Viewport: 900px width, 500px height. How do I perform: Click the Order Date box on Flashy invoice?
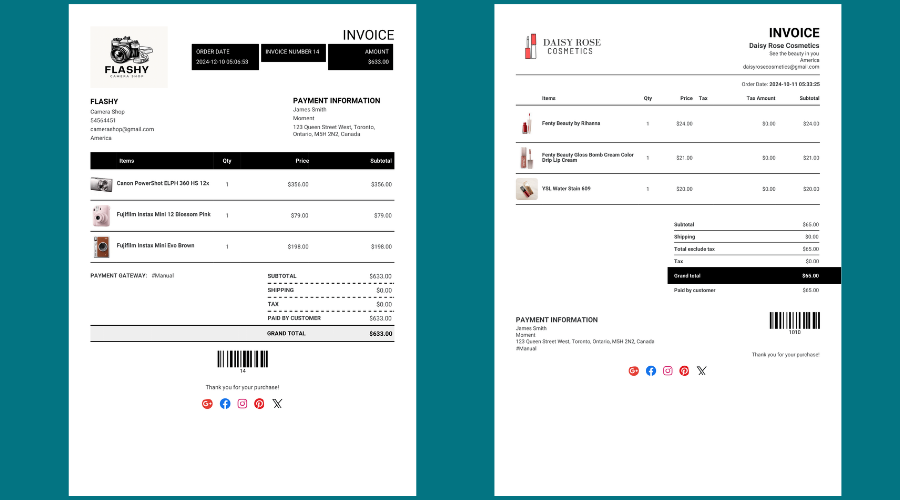point(225,57)
